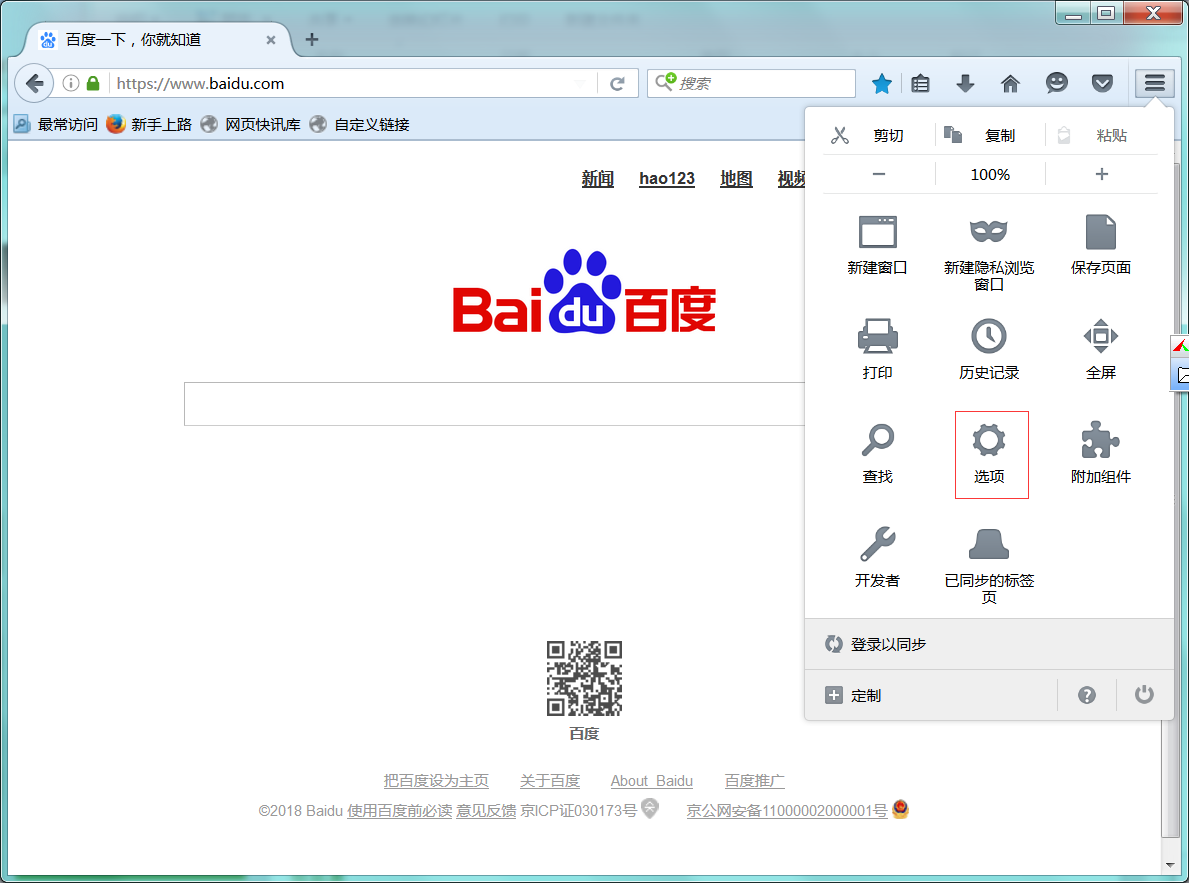Open 查找 find in page

[877, 454]
